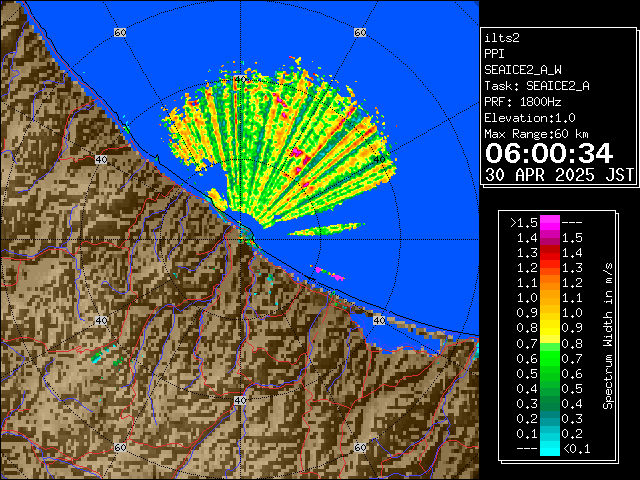Click the magenta patch inside the fan echo
This screenshot has height=480, width=640.
pyautogui.click(x=297, y=152)
